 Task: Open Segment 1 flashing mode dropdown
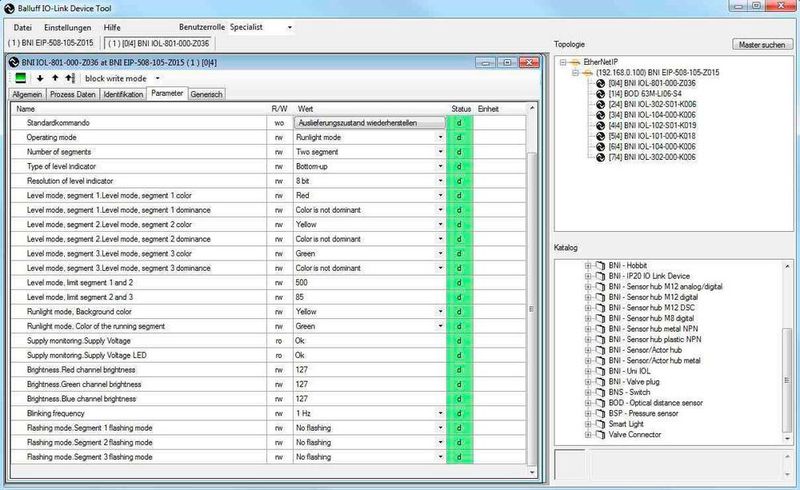[x=441, y=428]
